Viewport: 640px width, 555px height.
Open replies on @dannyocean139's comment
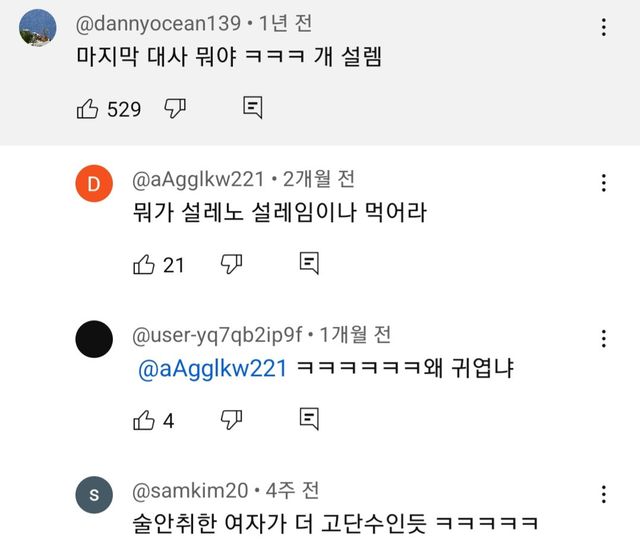[x=252, y=108]
